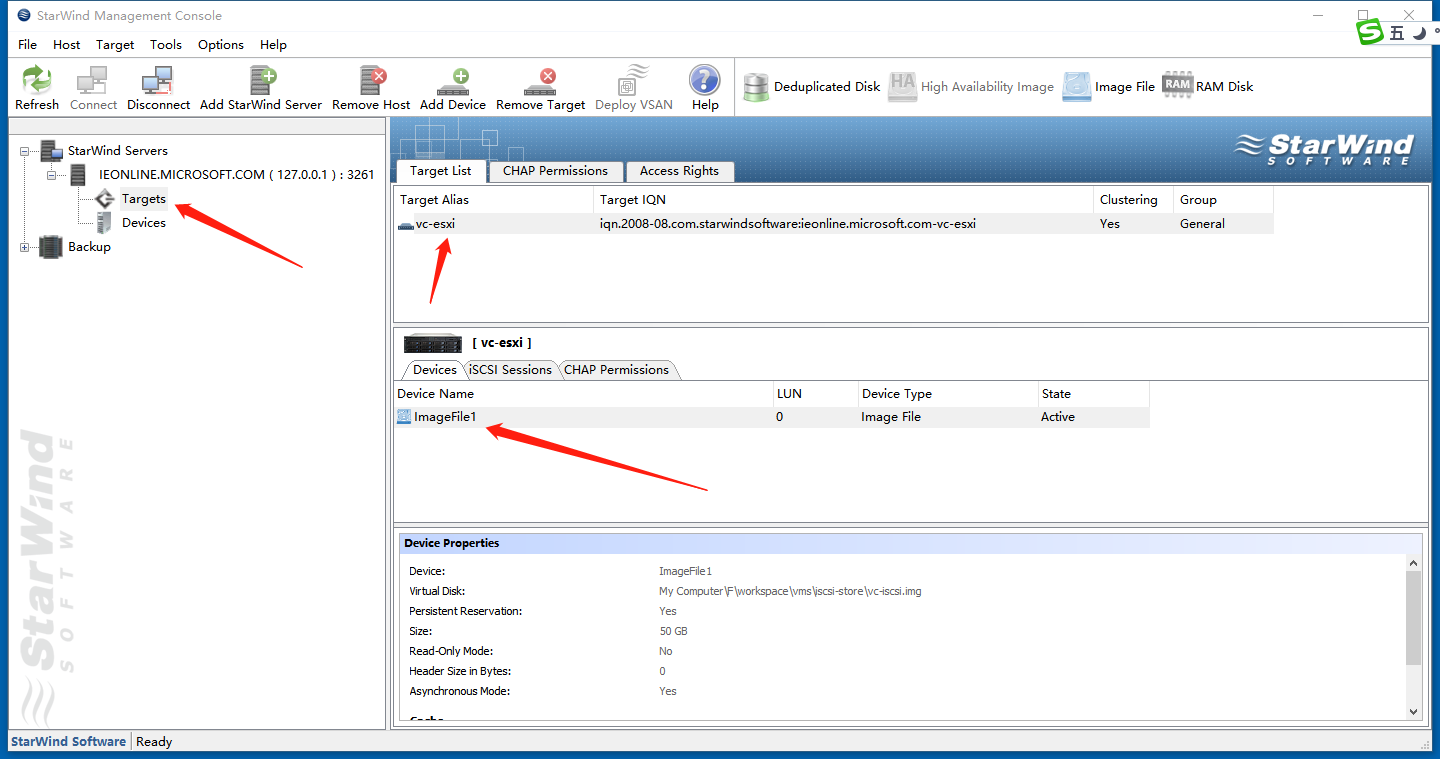
Task: Click the Group column header
Action: pos(1224,199)
